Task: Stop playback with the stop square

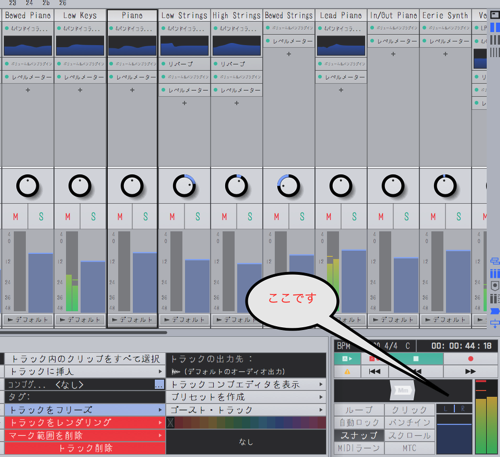Action: 416,359
